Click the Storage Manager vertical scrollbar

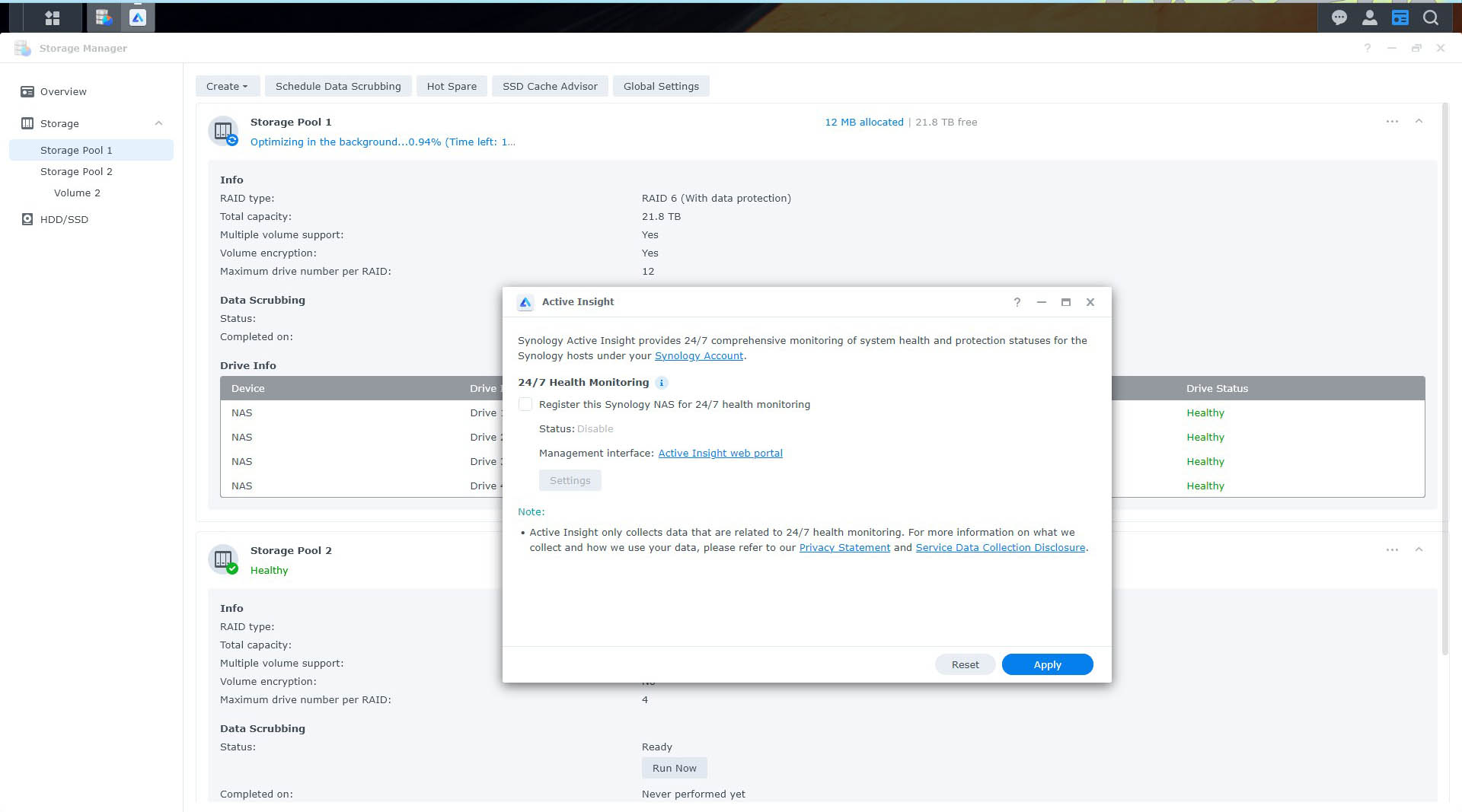point(1444,378)
